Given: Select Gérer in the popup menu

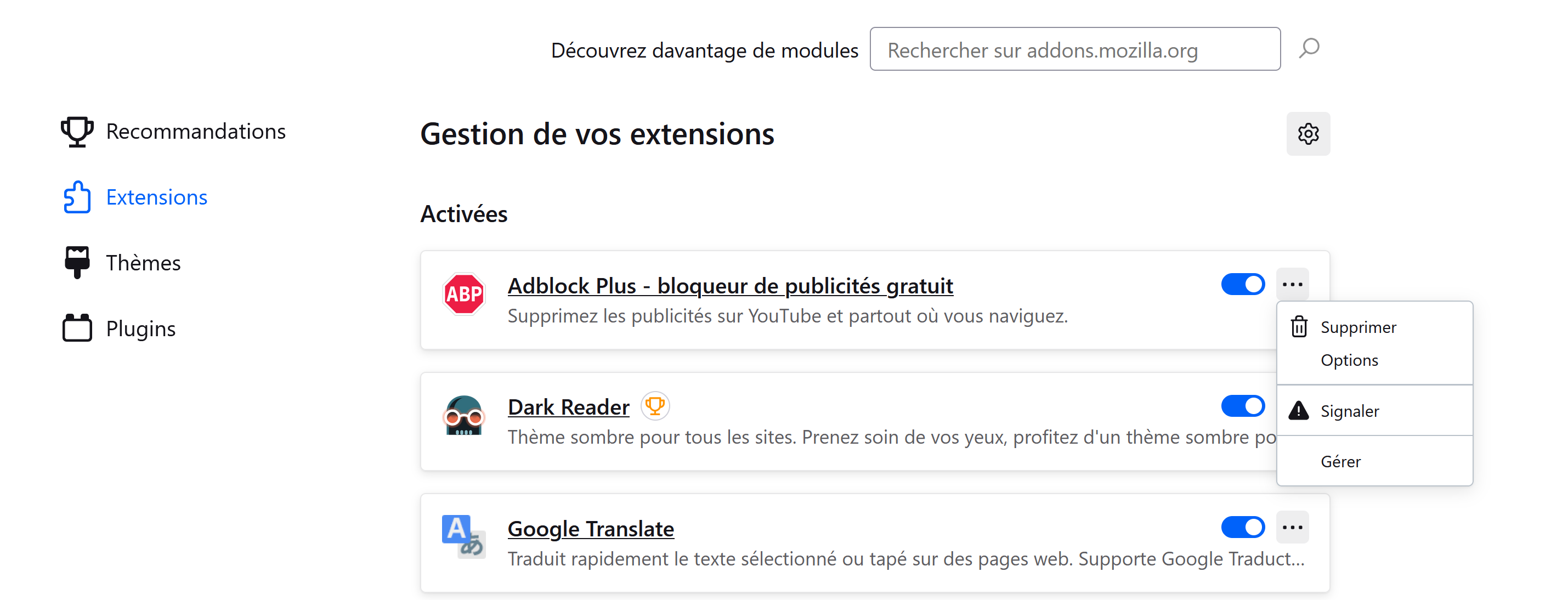Looking at the screenshot, I should 1374,461.
